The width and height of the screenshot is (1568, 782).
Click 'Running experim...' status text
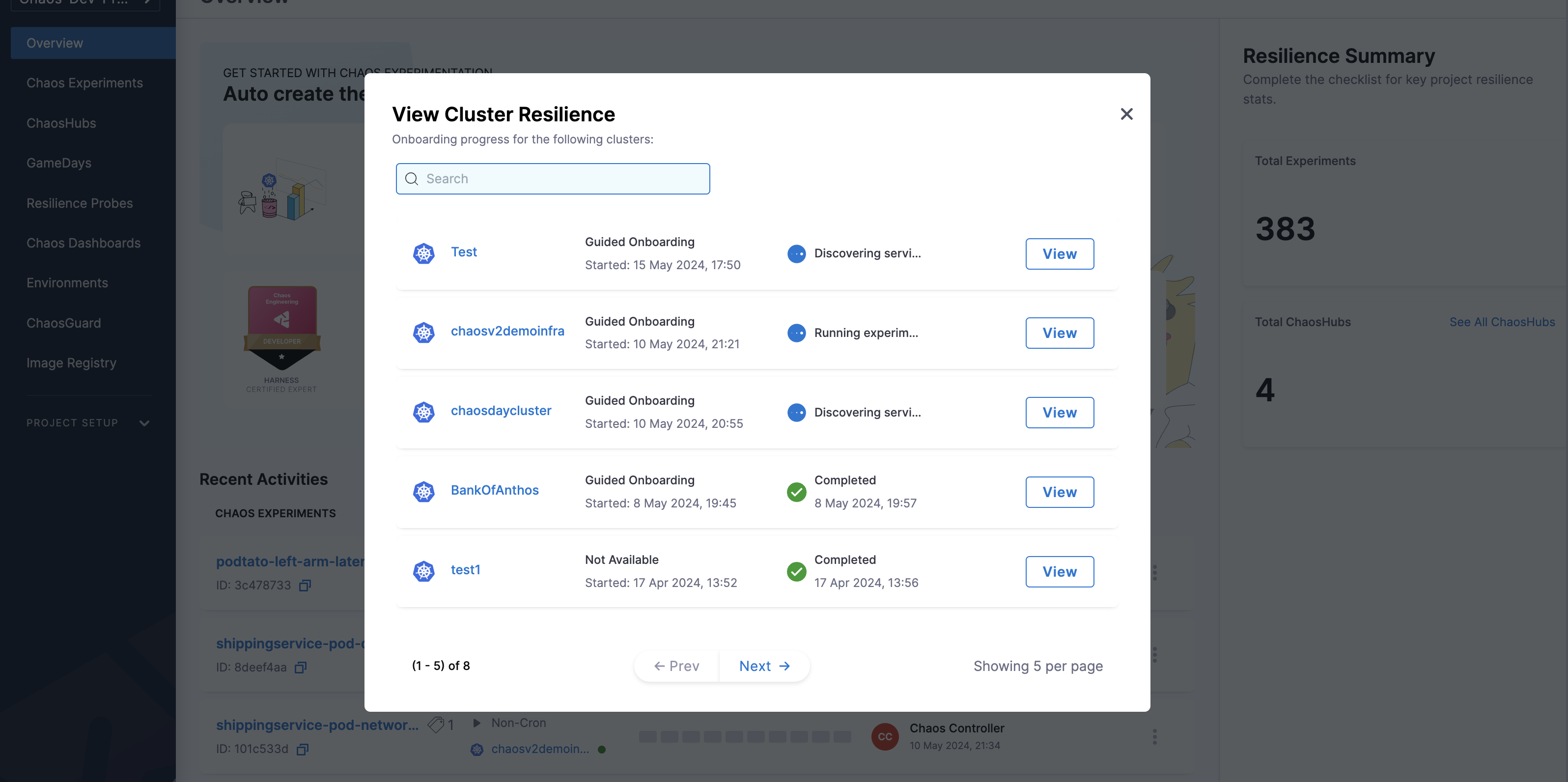[866, 332]
